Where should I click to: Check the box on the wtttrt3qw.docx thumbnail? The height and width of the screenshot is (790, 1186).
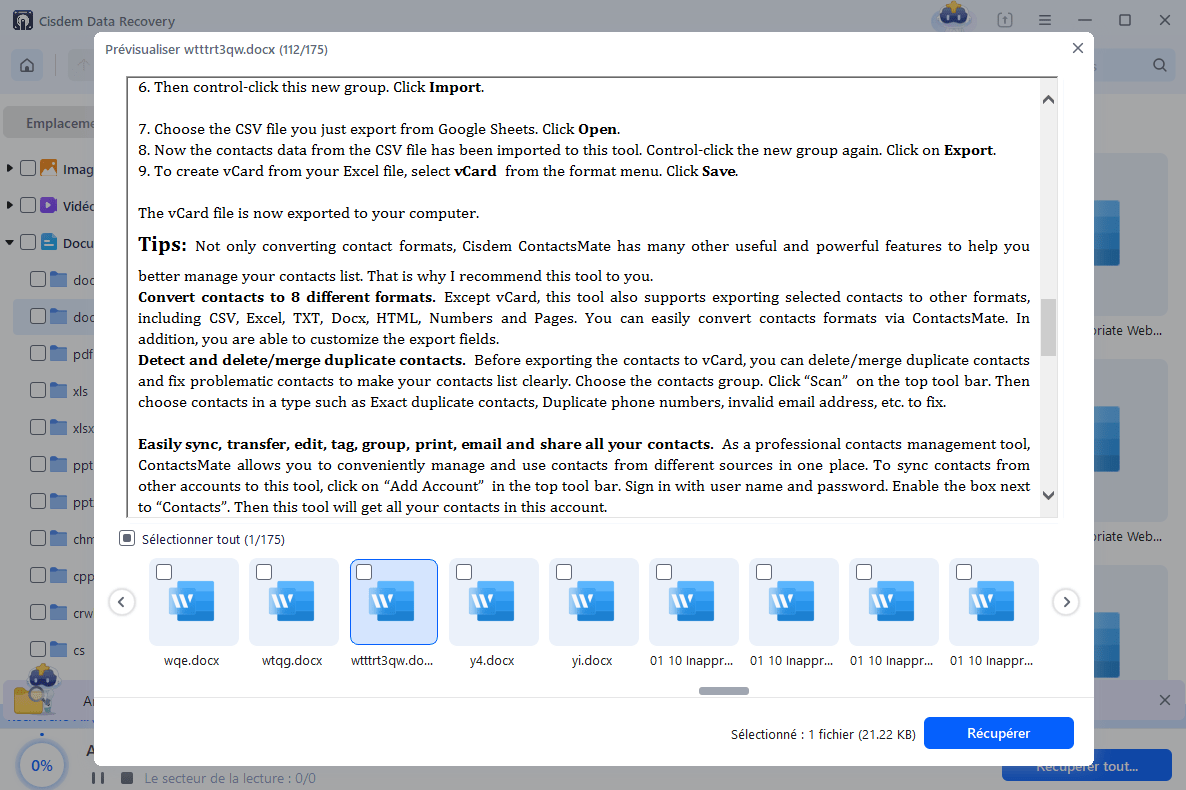point(364,572)
